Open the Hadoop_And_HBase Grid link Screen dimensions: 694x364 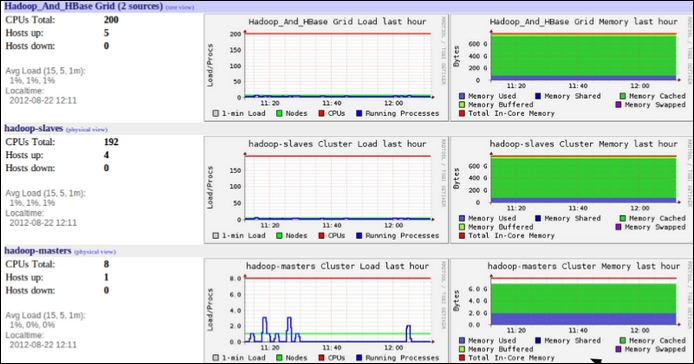pyautogui.click(x=84, y=7)
